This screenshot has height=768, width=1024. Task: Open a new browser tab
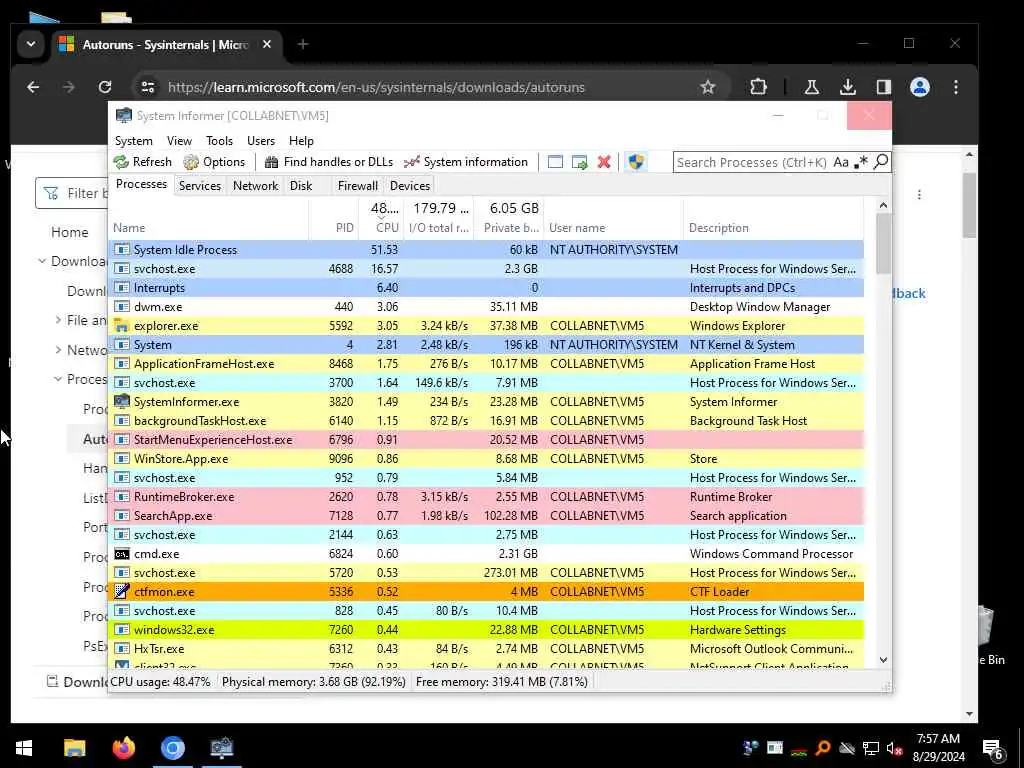303,44
